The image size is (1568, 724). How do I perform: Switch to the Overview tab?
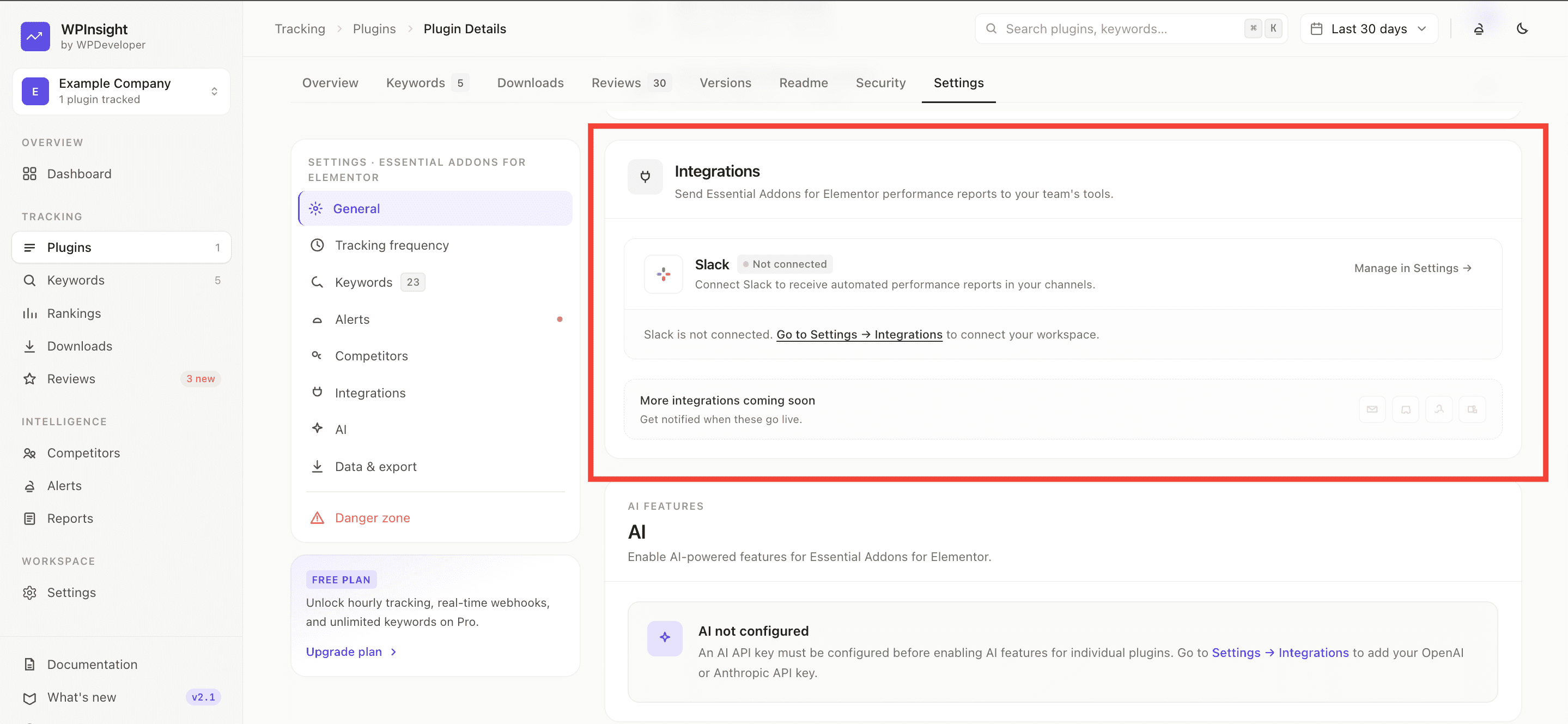click(x=331, y=83)
